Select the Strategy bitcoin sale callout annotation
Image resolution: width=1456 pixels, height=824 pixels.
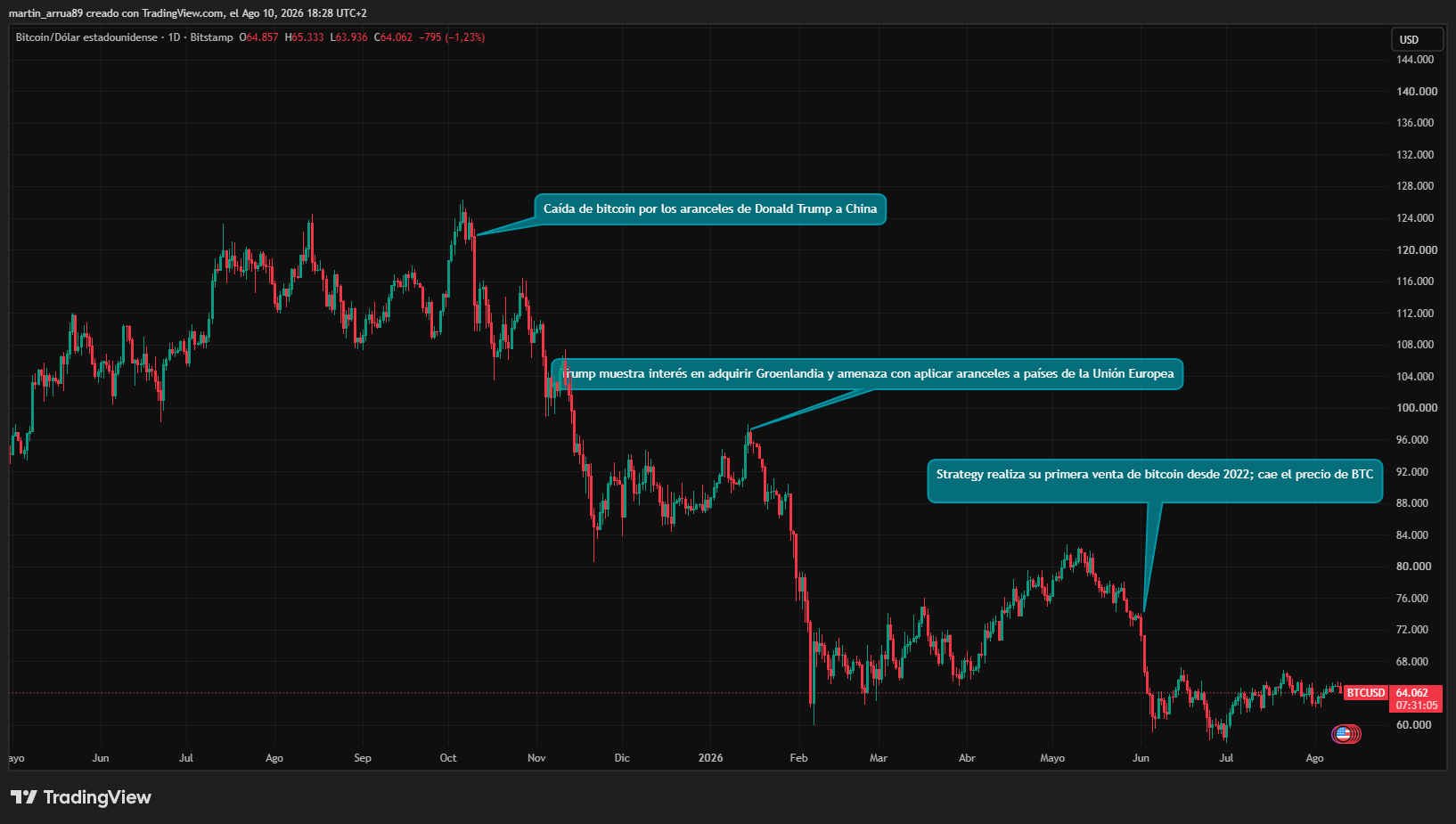pyautogui.click(x=1155, y=481)
